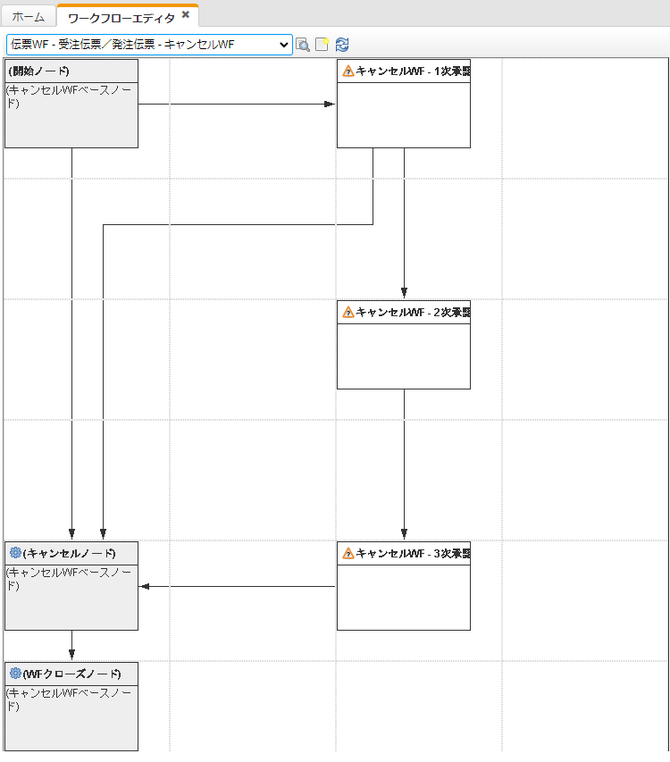The height and width of the screenshot is (762, 670).
Task: Click the refresh icon in toolbar
Action: (x=342, y=44)
